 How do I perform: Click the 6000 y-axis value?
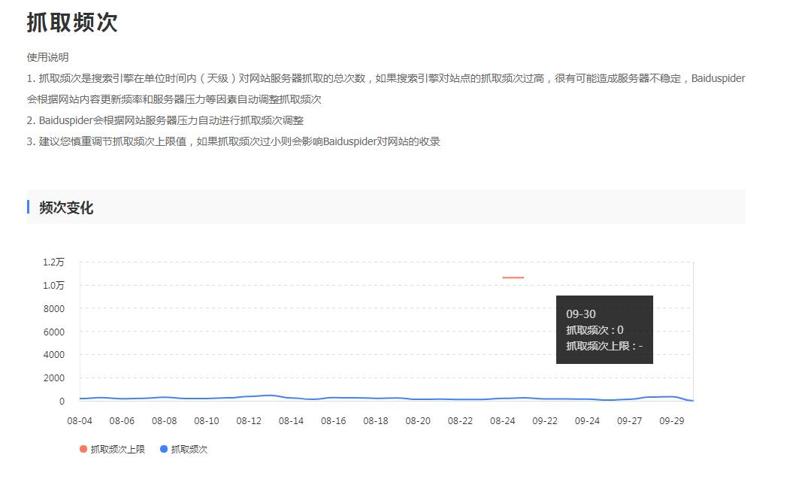(x=54, y=332)
